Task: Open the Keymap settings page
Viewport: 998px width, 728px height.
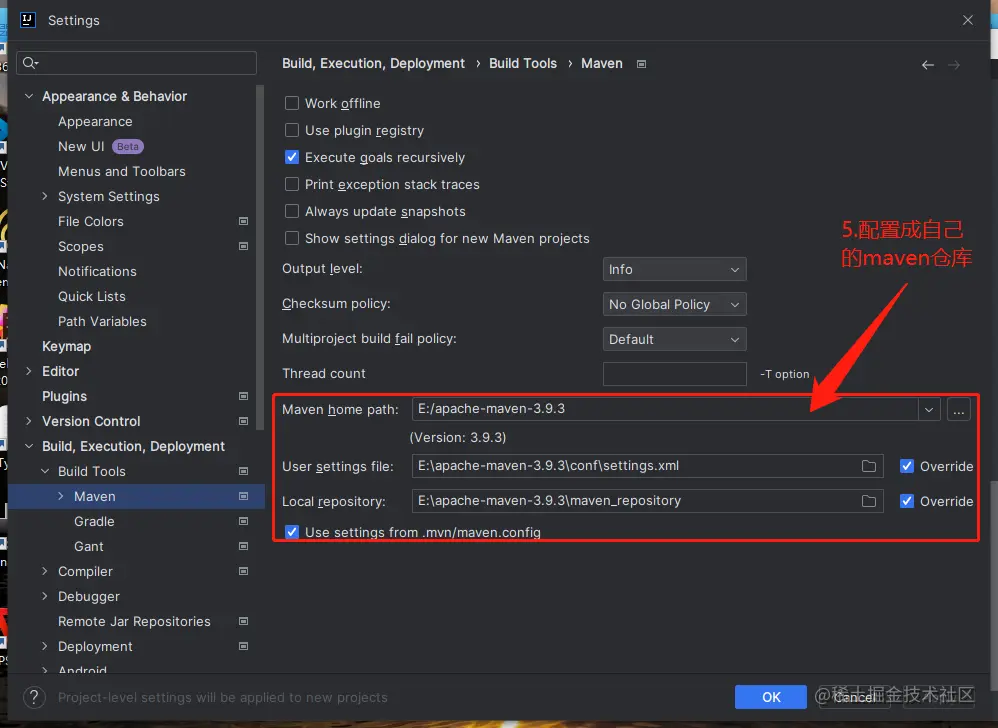Action: click(66, 346)
